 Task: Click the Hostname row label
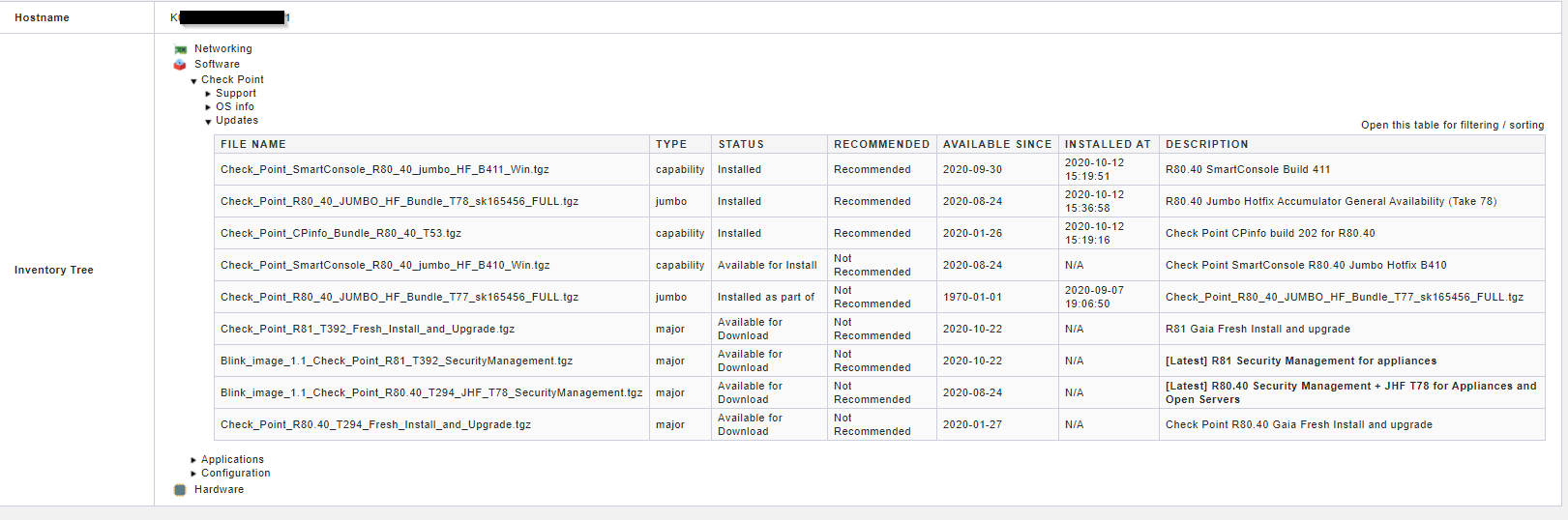tap(42, 17)
